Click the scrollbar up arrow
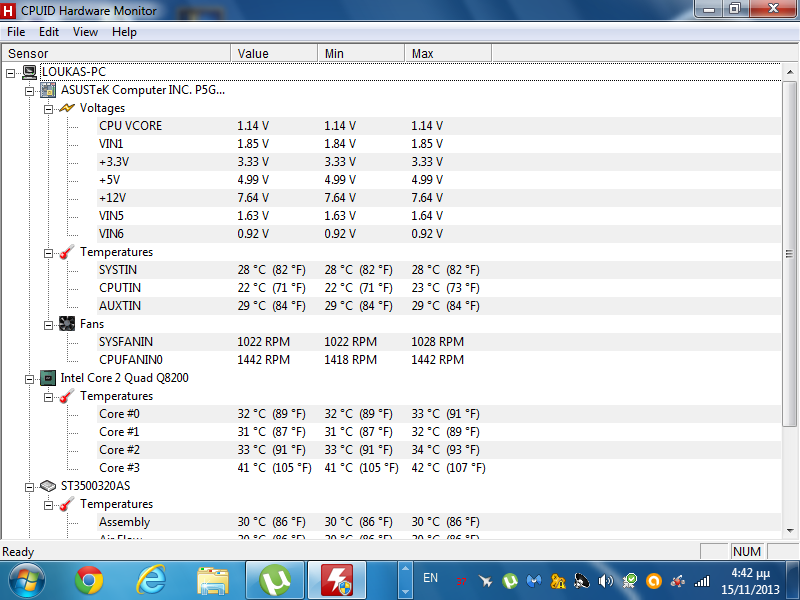This screenshot has width=800, height=600. pos(790,72)
